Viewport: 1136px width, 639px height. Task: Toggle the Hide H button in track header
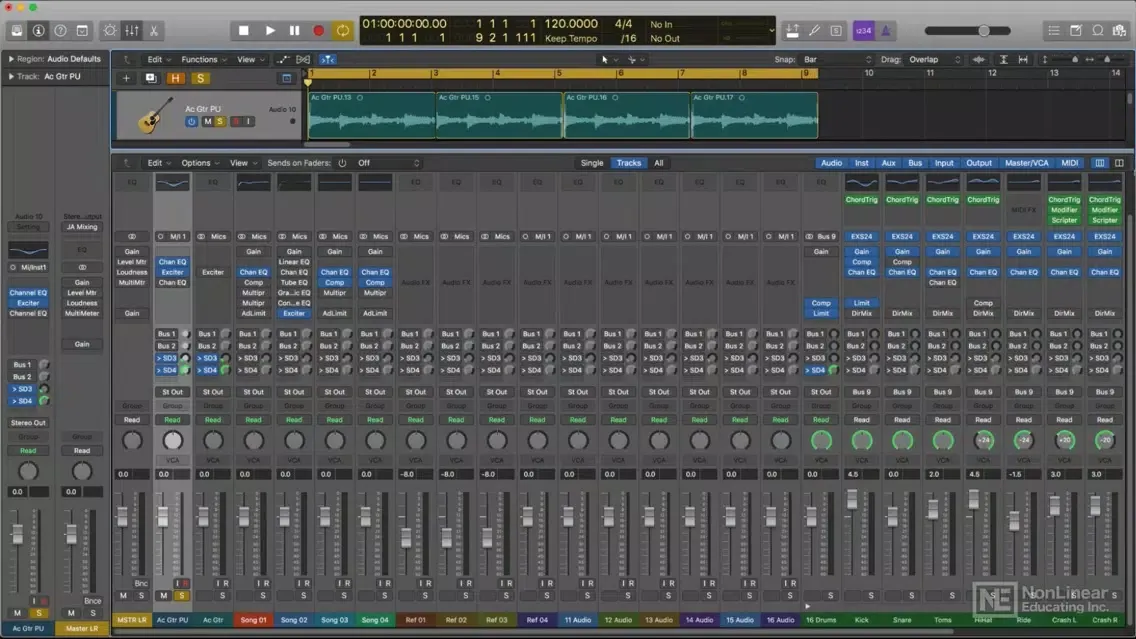(175, 78)
